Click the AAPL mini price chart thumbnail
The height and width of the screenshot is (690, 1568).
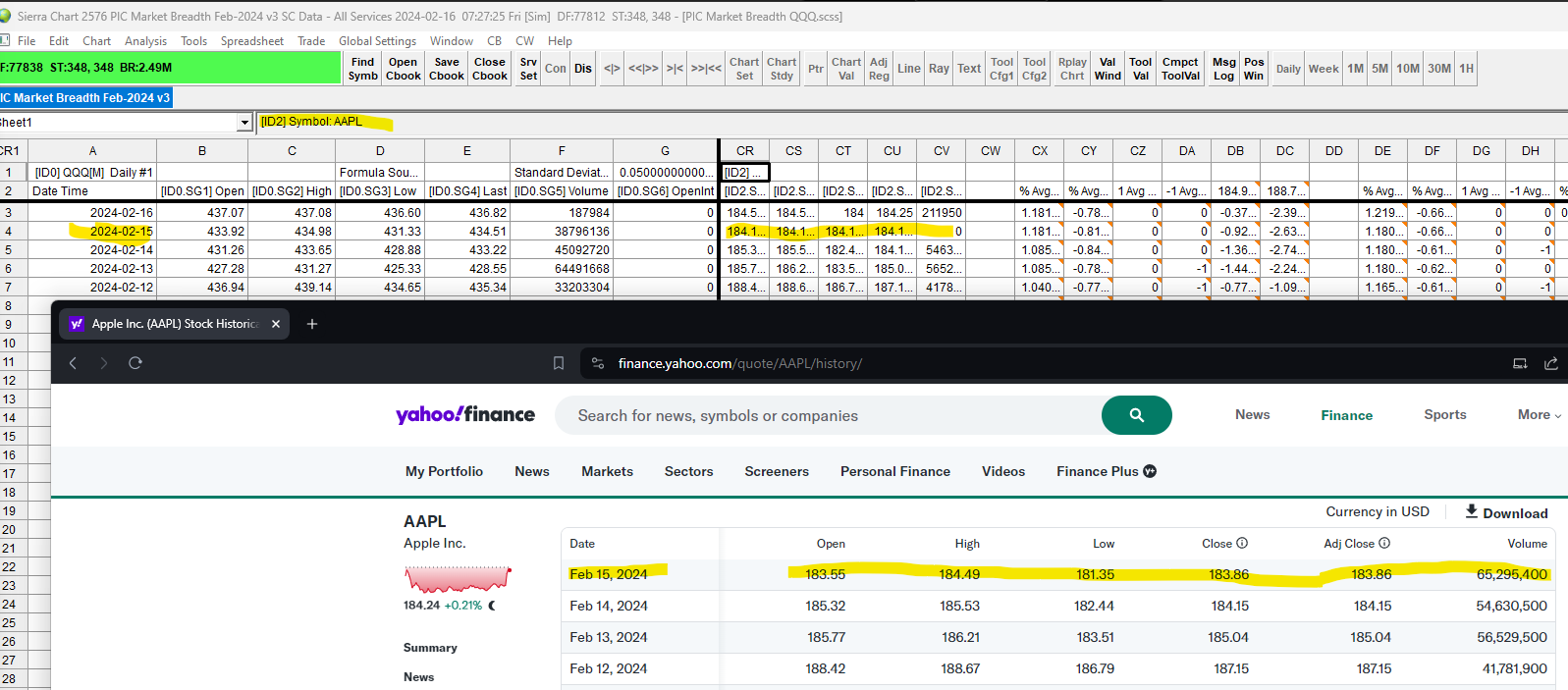point(458,578)
